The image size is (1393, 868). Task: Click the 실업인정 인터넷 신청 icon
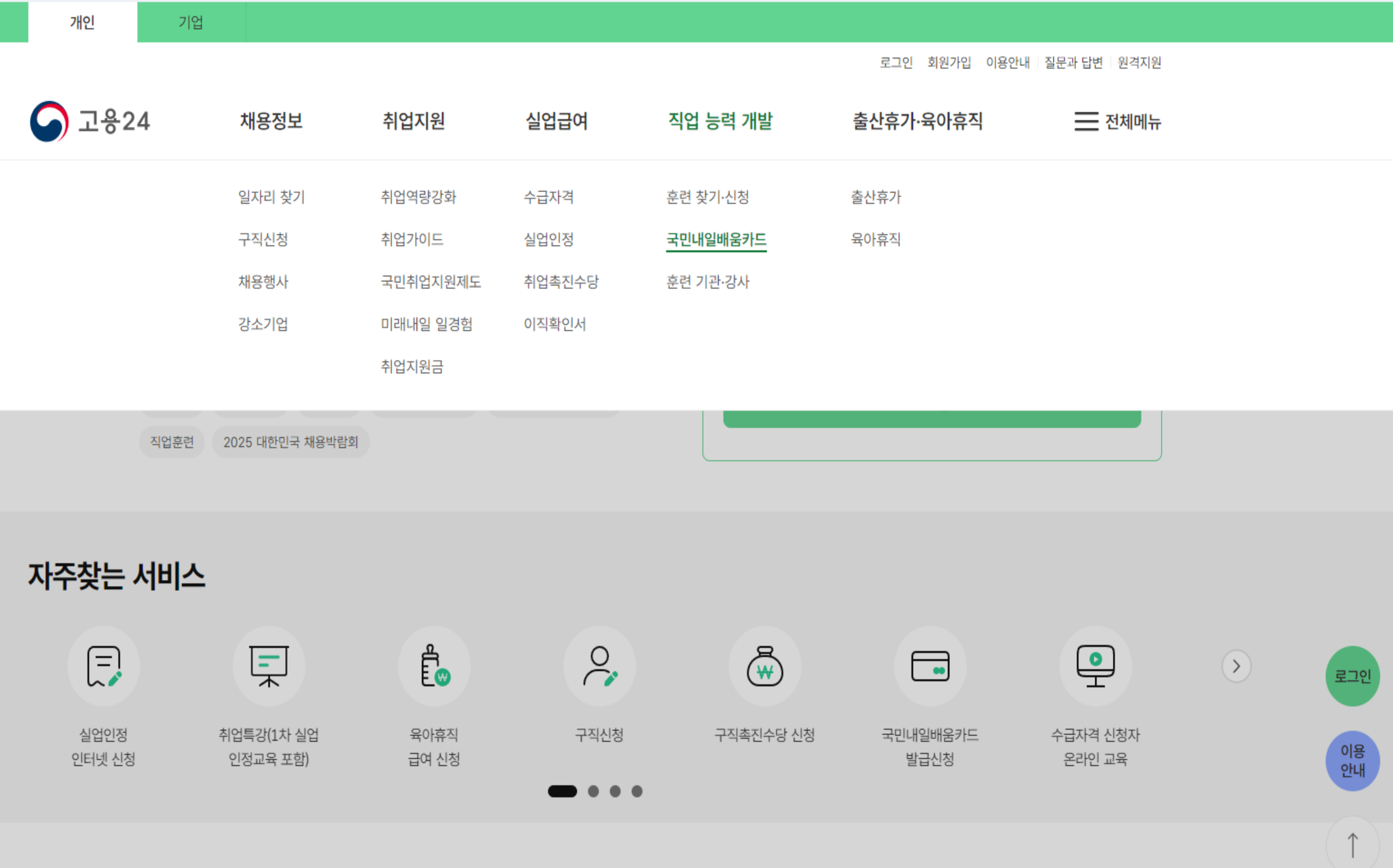104,666
